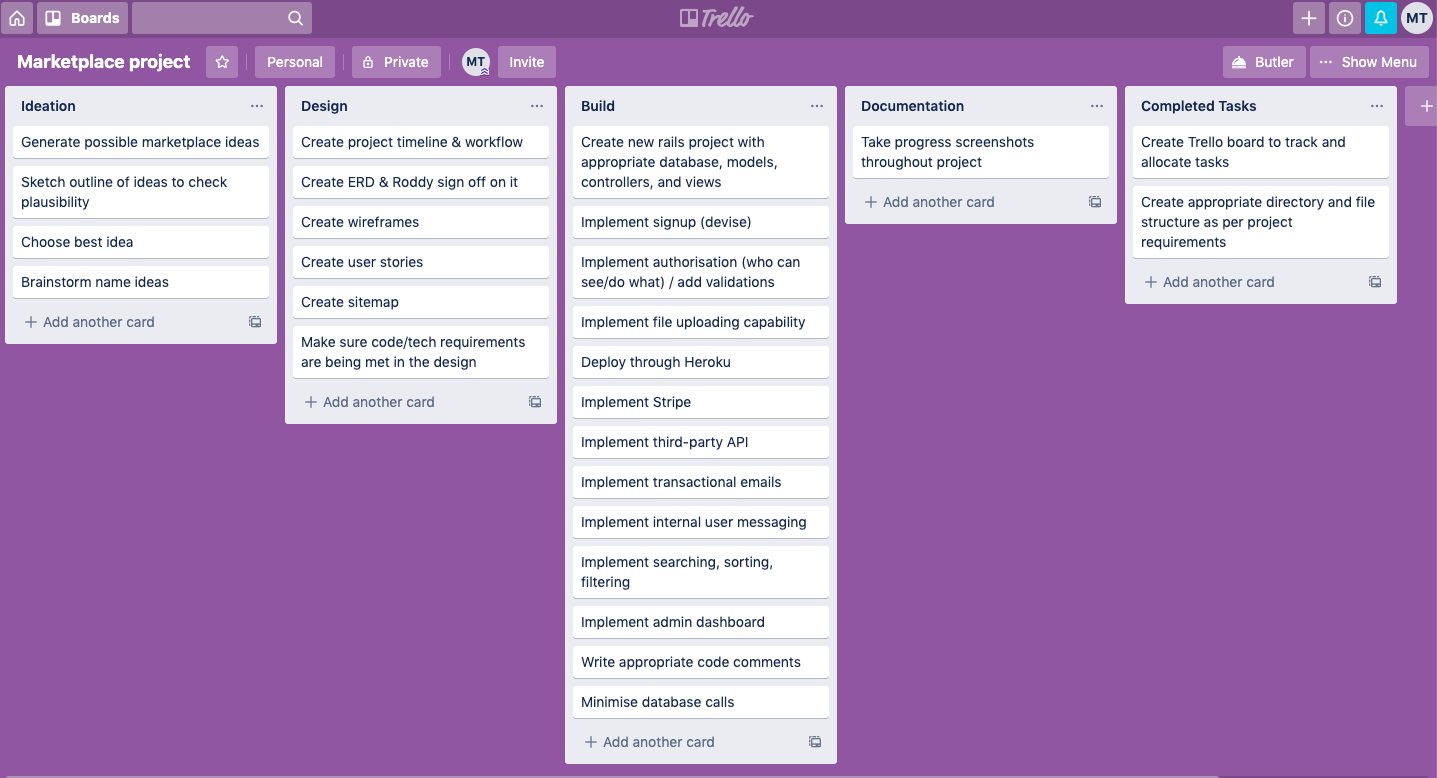Open the Boards menu button
1437x778 pixels.
click(83, 18)
